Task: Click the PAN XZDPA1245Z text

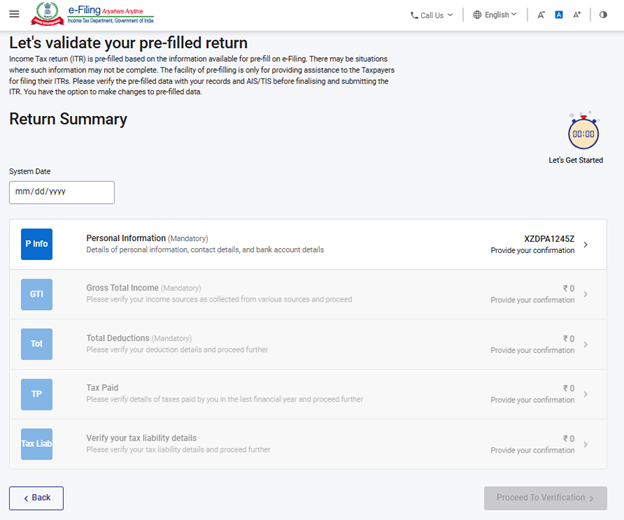Action: tap(549, 239)
